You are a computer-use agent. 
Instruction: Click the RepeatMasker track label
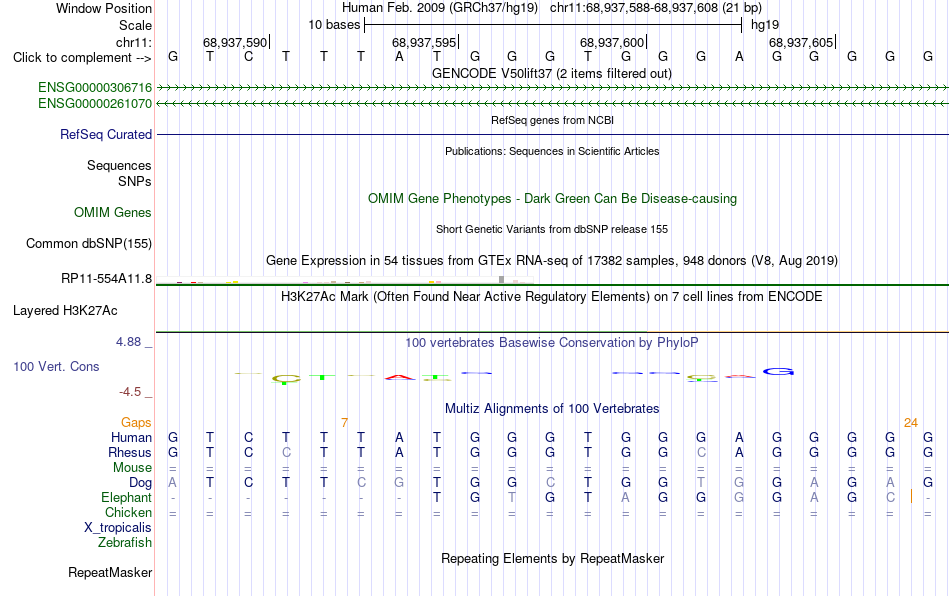(x=110, y=572)
